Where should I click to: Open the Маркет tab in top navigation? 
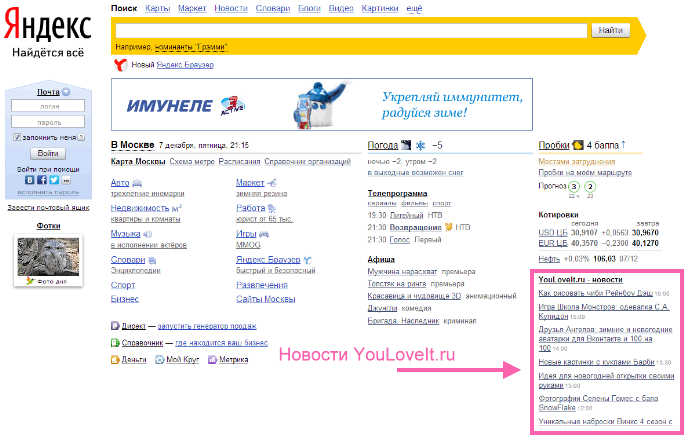(192, 8)
